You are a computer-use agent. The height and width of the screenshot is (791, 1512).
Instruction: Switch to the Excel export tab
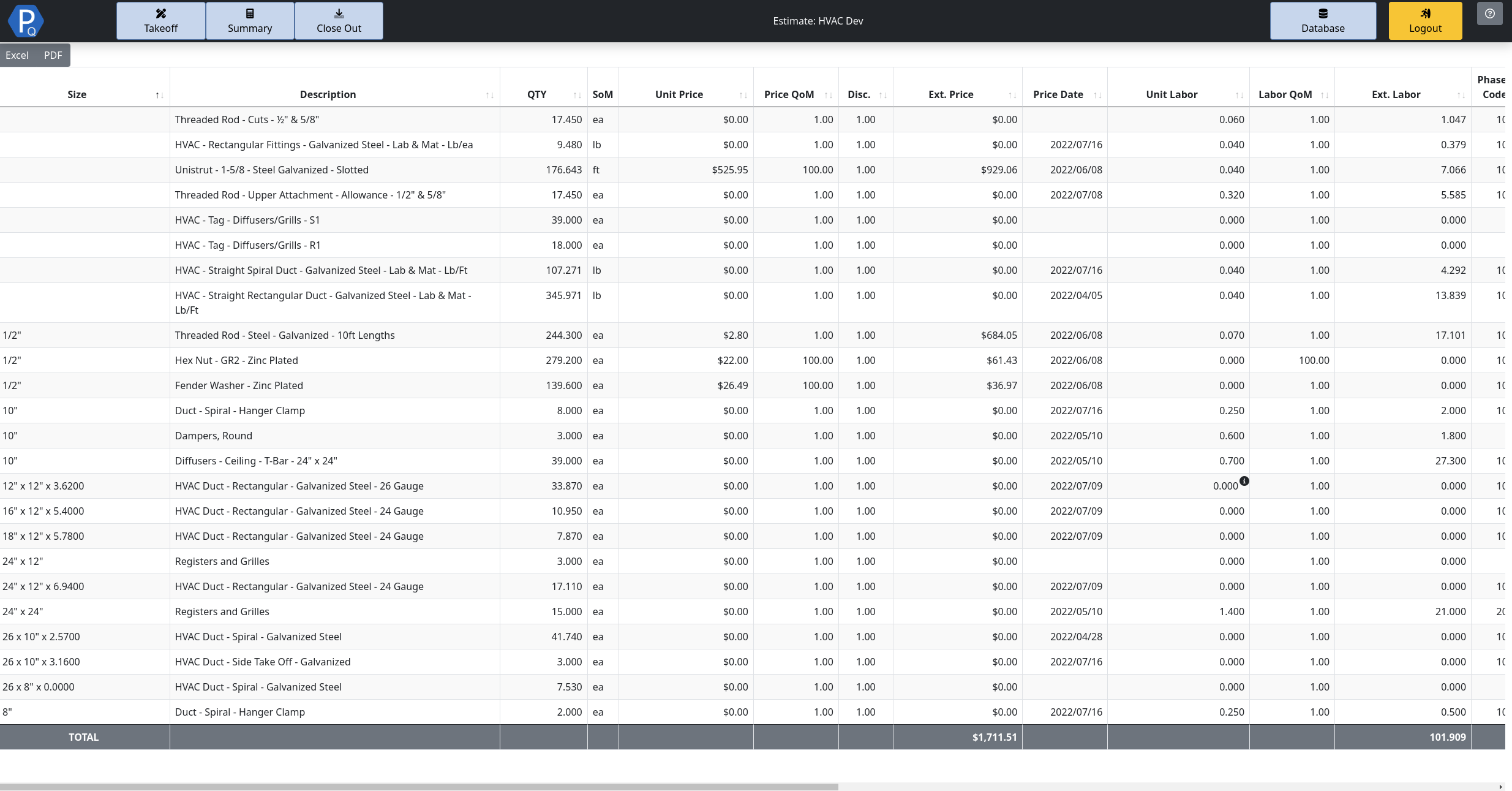click(x=17, y=55)
